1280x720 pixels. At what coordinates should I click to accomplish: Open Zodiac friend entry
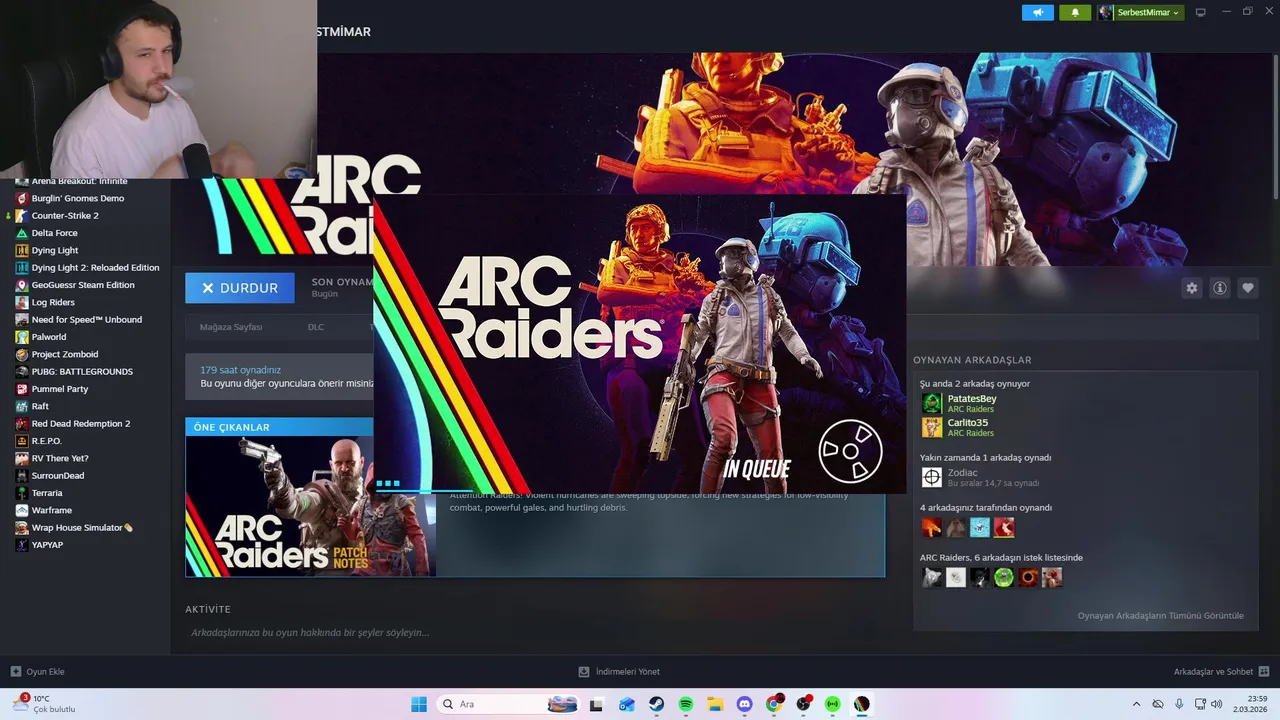(962, 473)
